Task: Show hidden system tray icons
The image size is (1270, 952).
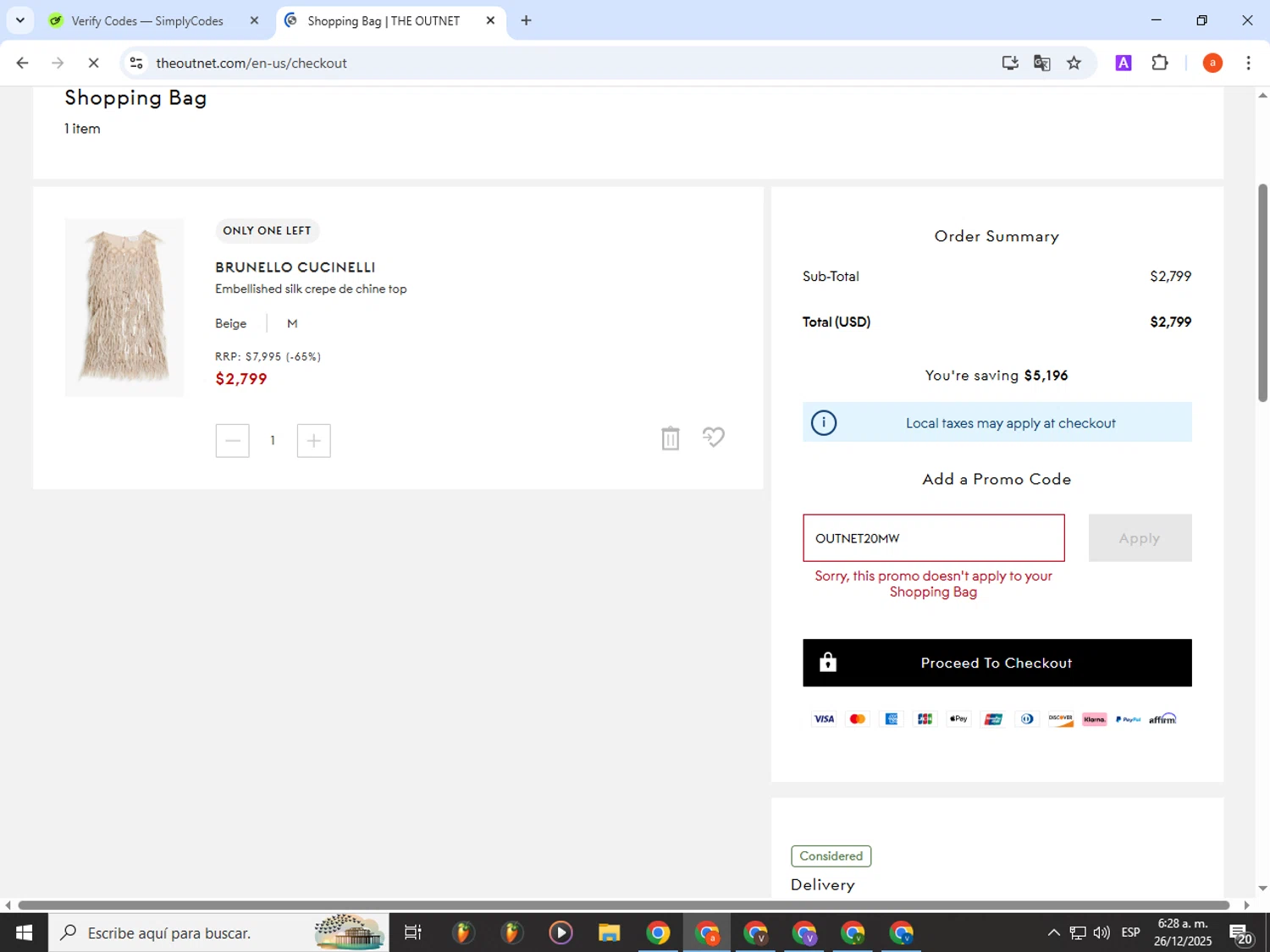Action: point(1053,933)
